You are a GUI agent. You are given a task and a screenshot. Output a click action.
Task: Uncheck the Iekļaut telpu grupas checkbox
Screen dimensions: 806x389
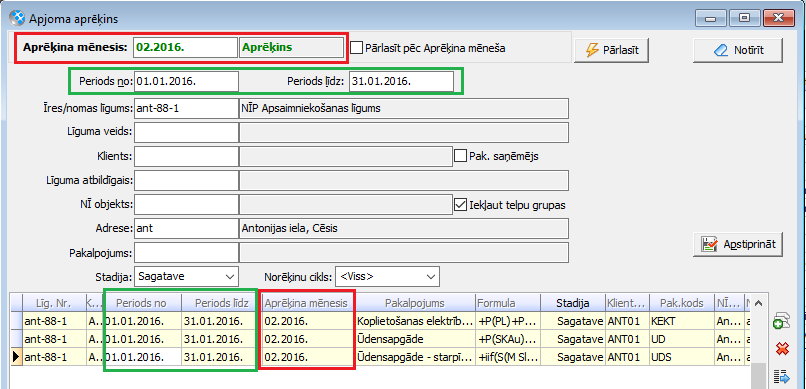click(461, 205)
